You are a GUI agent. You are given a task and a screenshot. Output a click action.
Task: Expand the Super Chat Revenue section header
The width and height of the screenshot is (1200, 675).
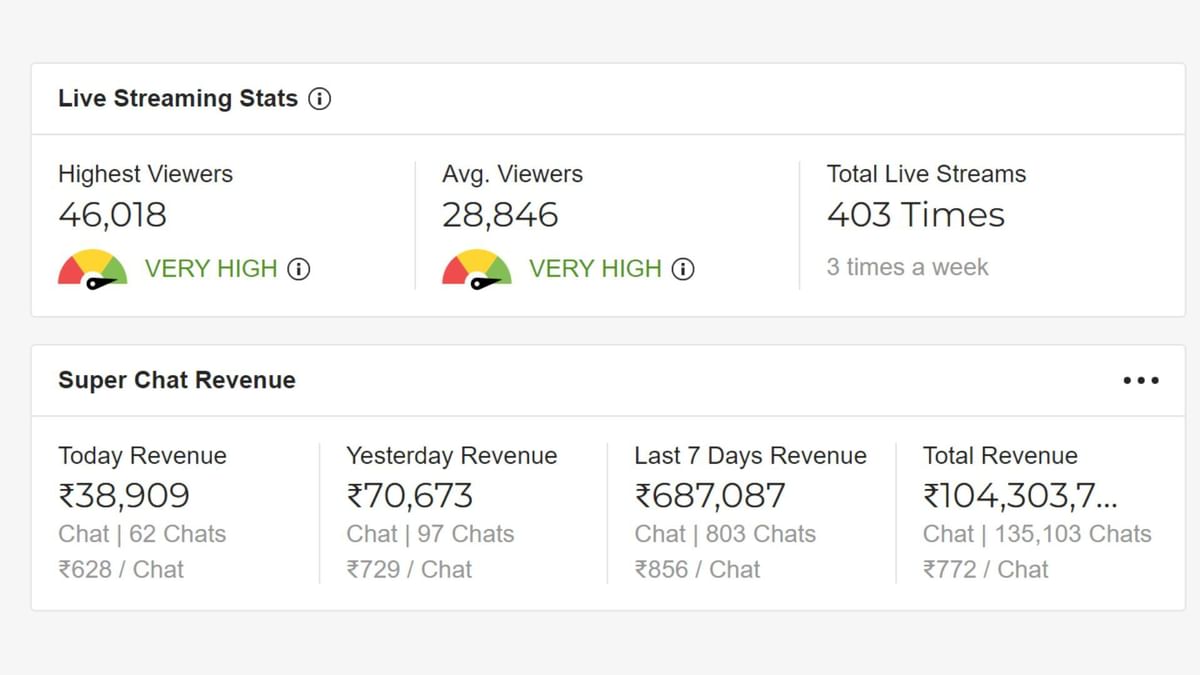(177, 380)
